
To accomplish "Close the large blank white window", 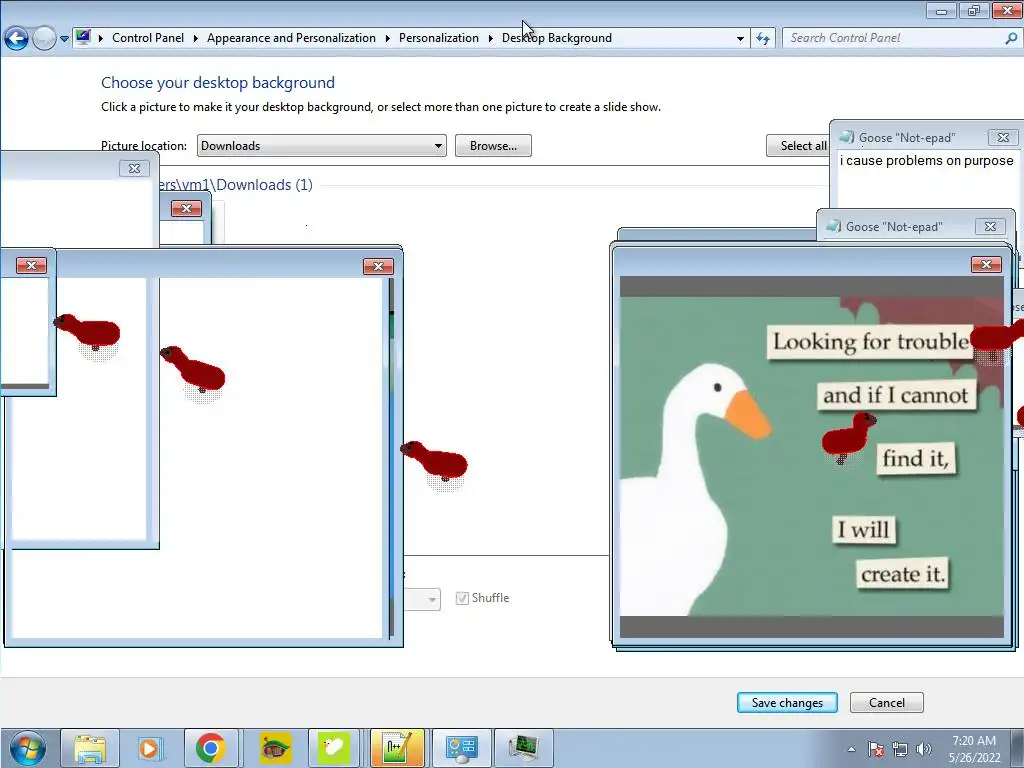I will [378, 266].
